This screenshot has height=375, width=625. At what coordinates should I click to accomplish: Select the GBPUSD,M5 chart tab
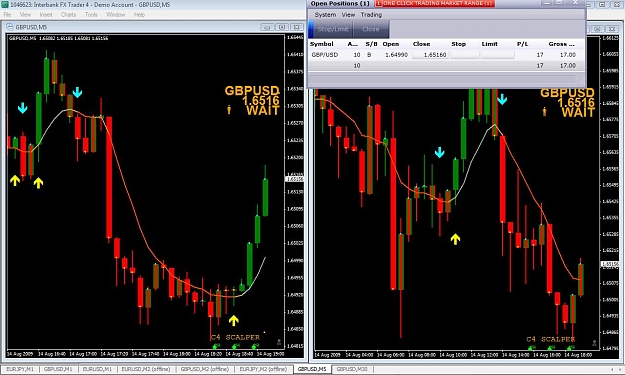pyautogui.click(x=312, y=369)
